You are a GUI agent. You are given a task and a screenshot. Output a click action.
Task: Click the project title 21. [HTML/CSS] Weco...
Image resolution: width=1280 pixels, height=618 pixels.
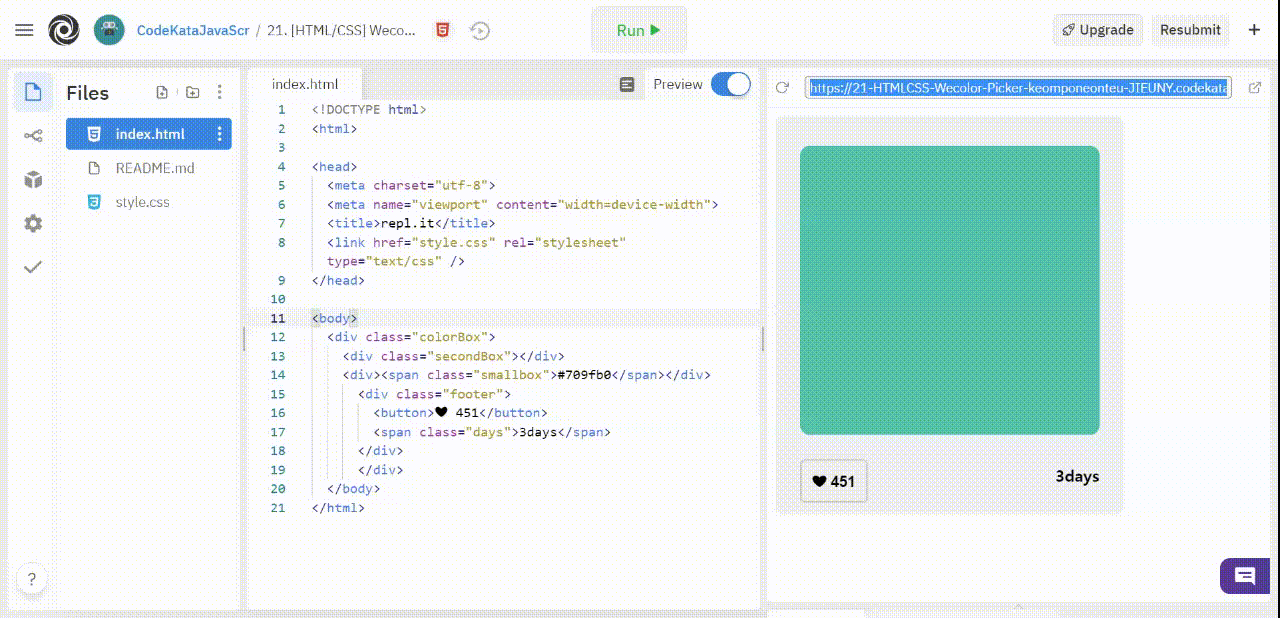point(343,30)
